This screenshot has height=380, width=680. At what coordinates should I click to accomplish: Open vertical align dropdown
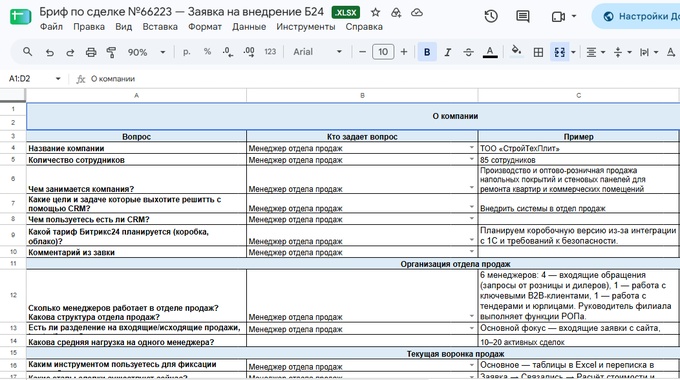[x=622, y=52]
